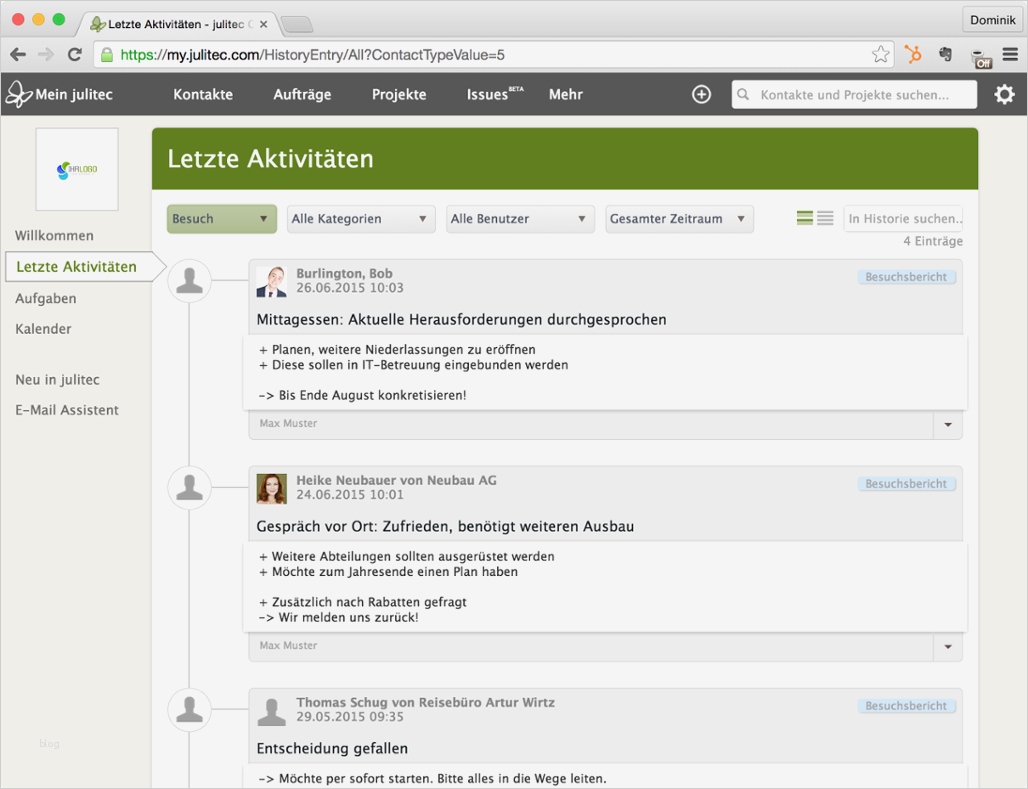Click Bob Burlington's profile photo
The image size is (1028, 789).
271,282
